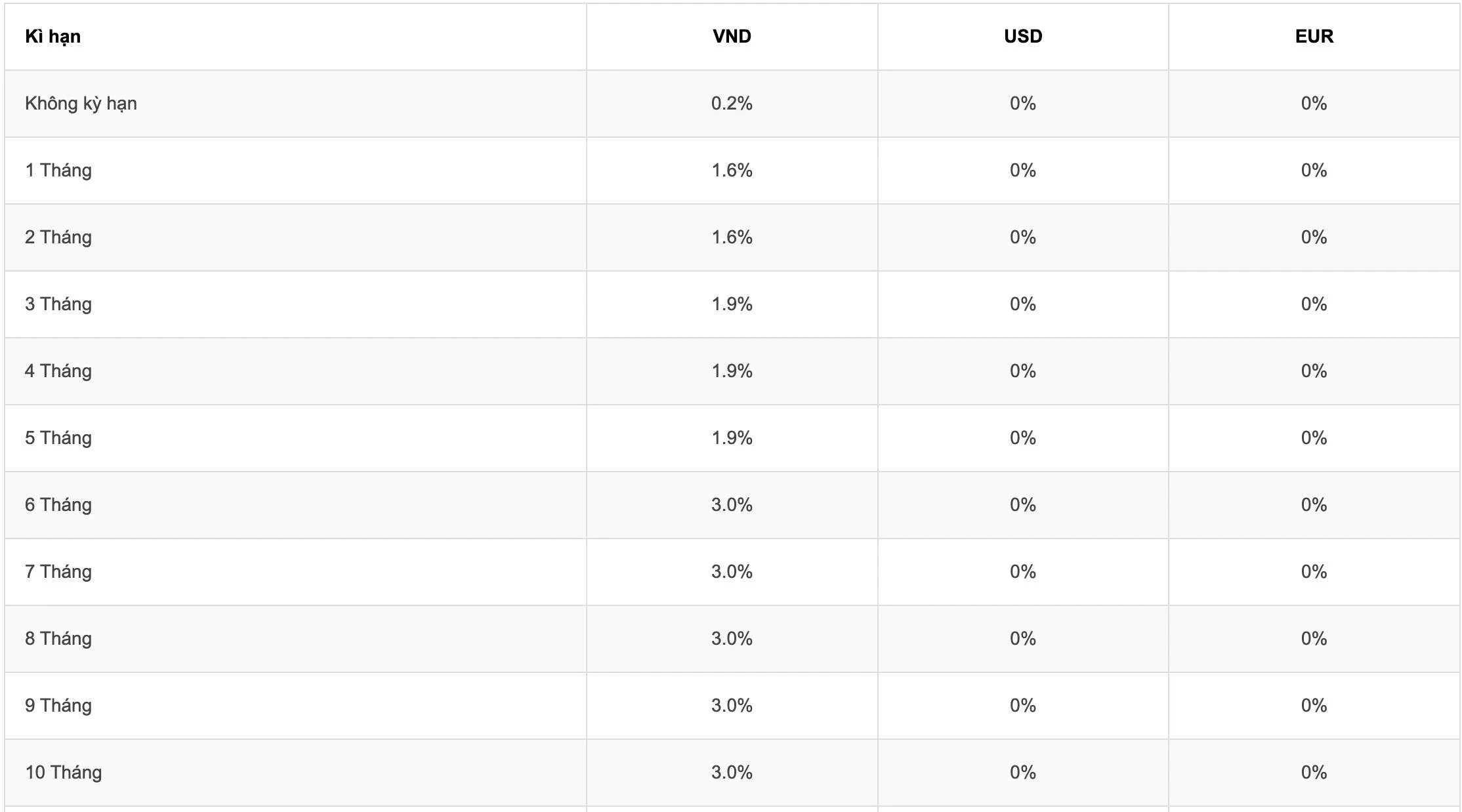The width and height of the screenshot is (1462, 812).
Task: Click VND 1.9% for 4 Tháng
Action: [x=732, y=371]
